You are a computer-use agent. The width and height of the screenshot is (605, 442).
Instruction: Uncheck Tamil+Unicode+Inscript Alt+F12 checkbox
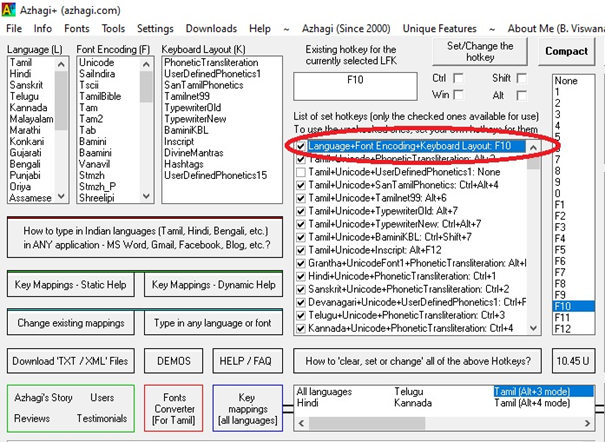tap(301, 250)
